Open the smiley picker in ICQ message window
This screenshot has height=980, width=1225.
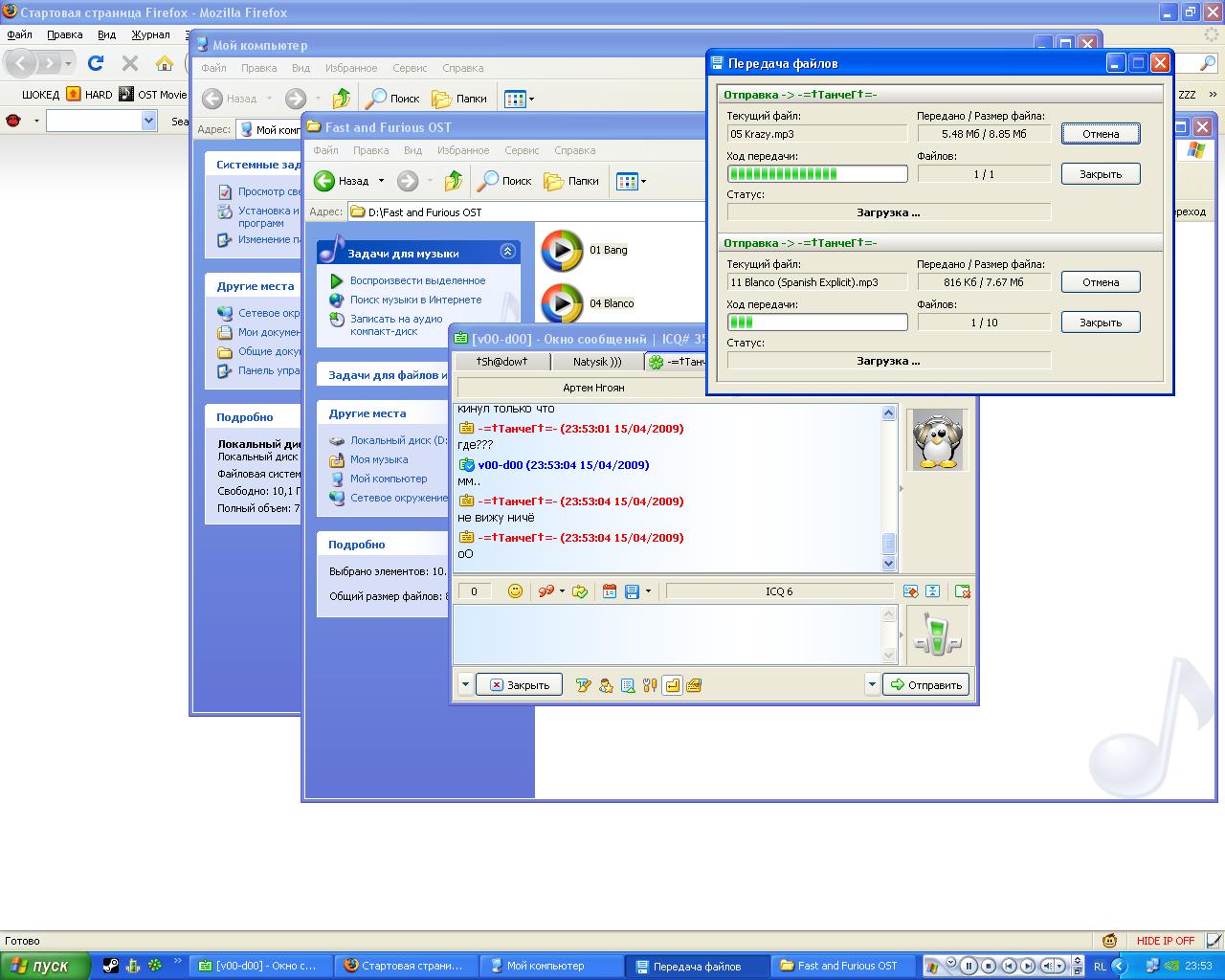pyautogui.click(x=515, y=591)
